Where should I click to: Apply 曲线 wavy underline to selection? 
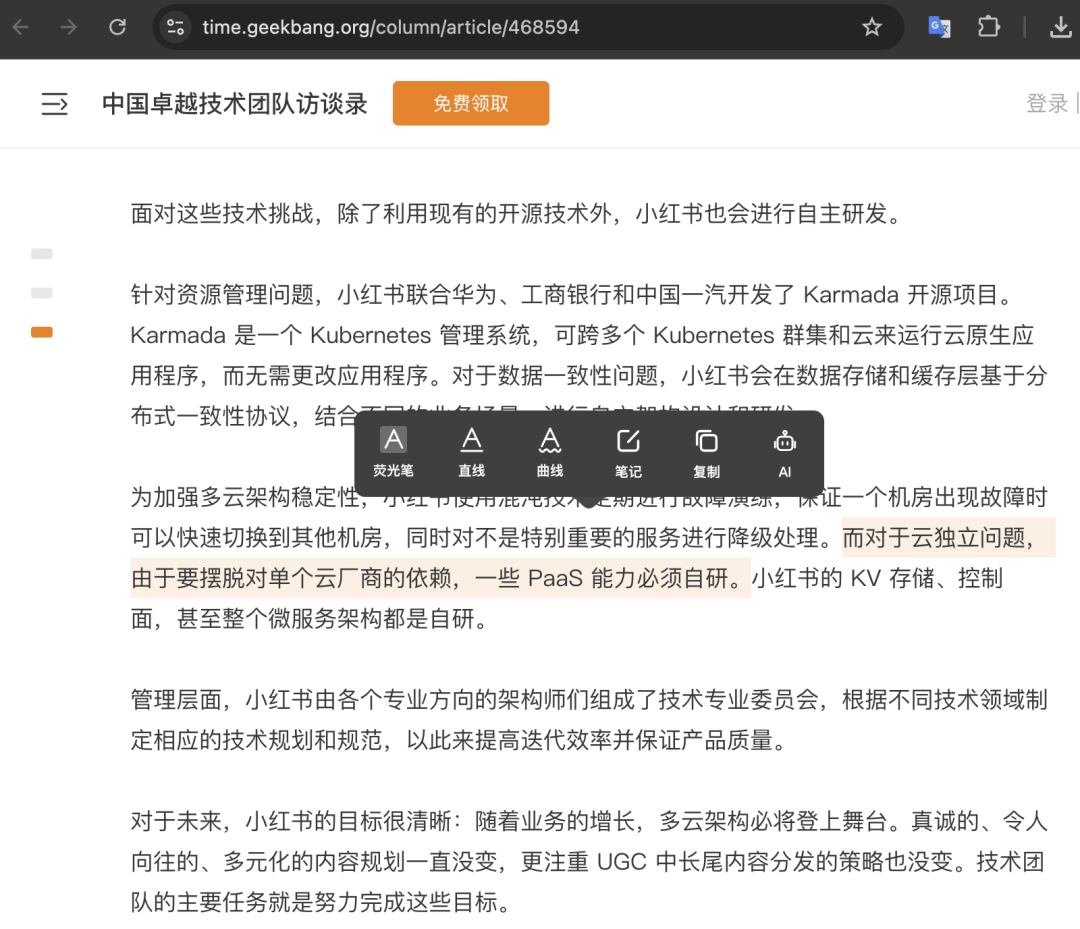pos(550,452)
